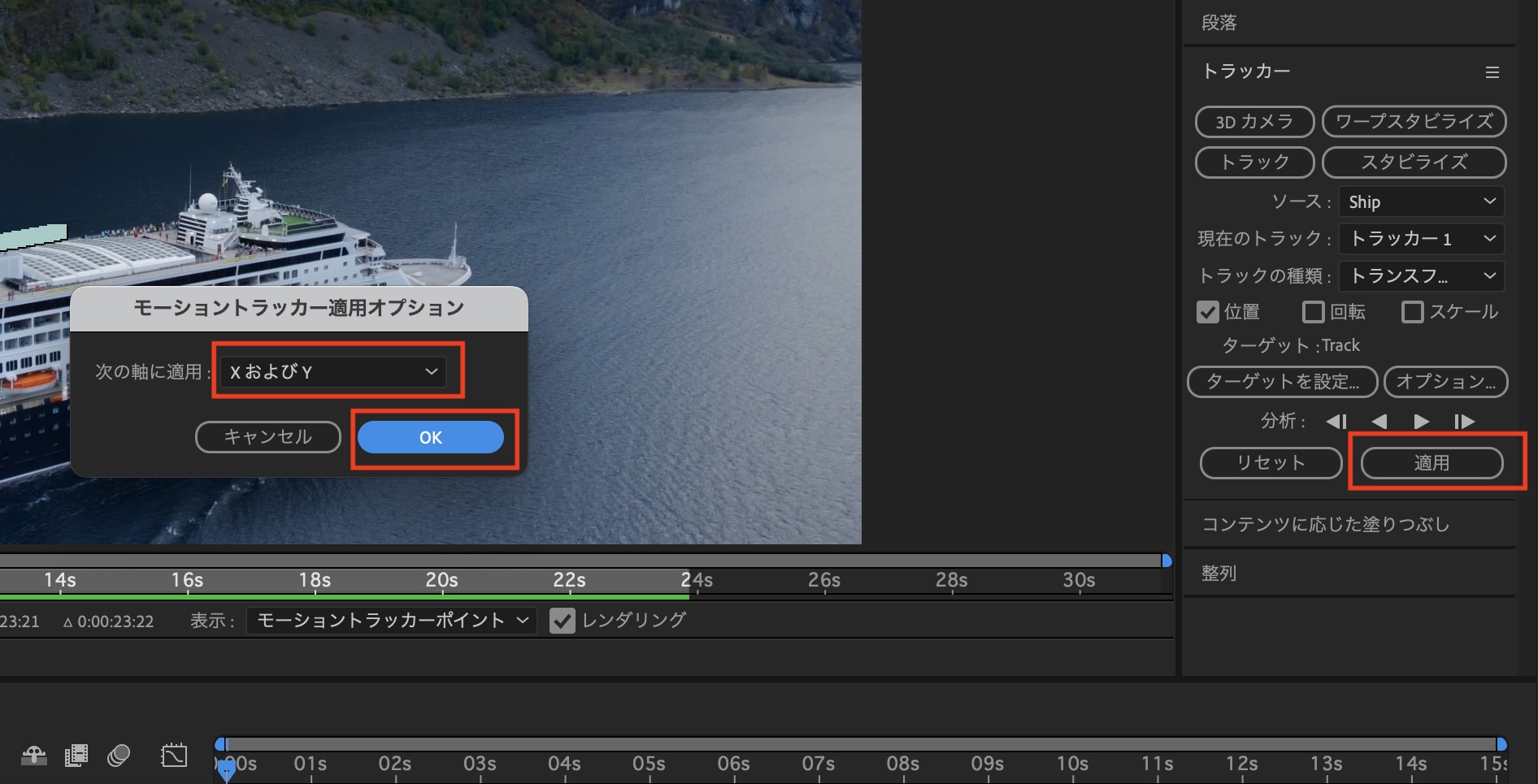Open the トラックの種類 dropdown
This screenshot has width=1538, height=784.
pos(1421,276)
